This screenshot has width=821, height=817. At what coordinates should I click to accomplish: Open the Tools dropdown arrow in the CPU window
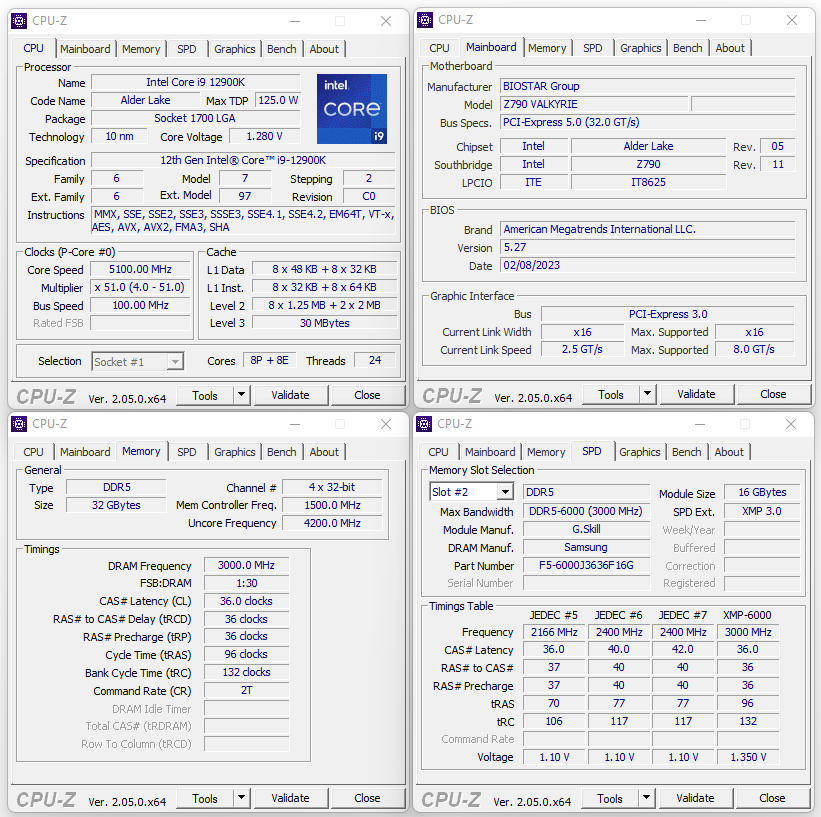241,395
